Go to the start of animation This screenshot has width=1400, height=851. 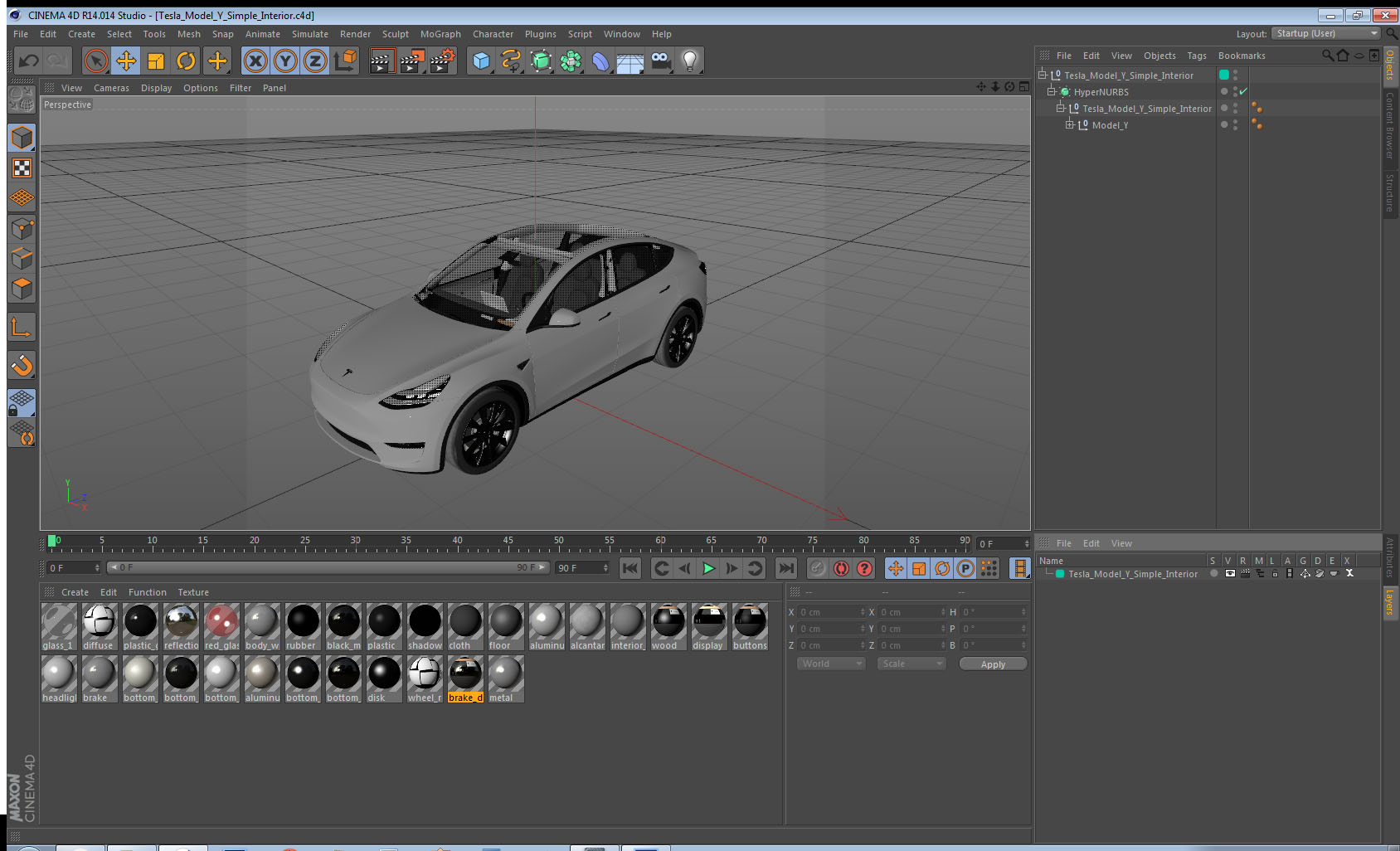tap(630, 568)
